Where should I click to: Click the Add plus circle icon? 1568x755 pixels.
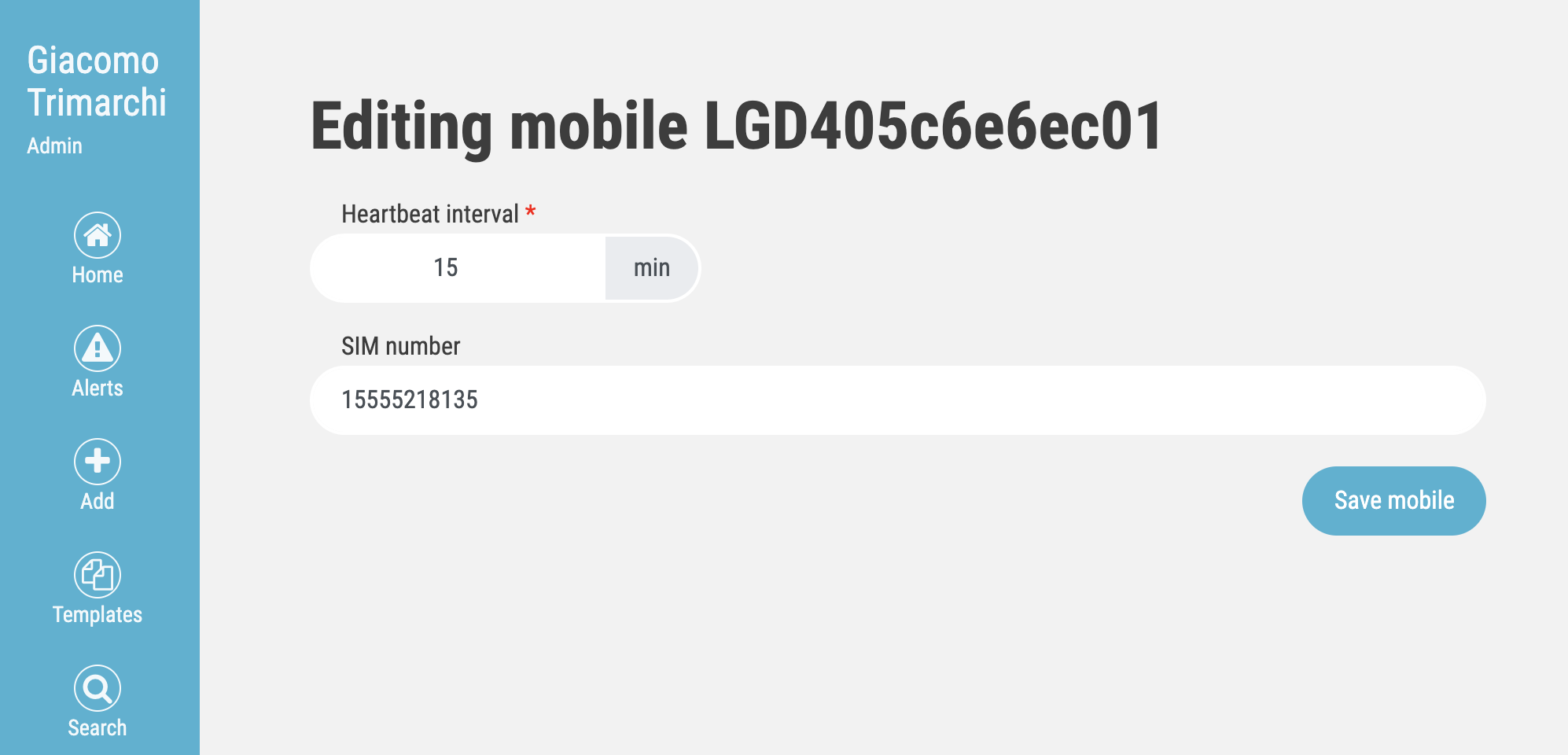tap(98, 462)
